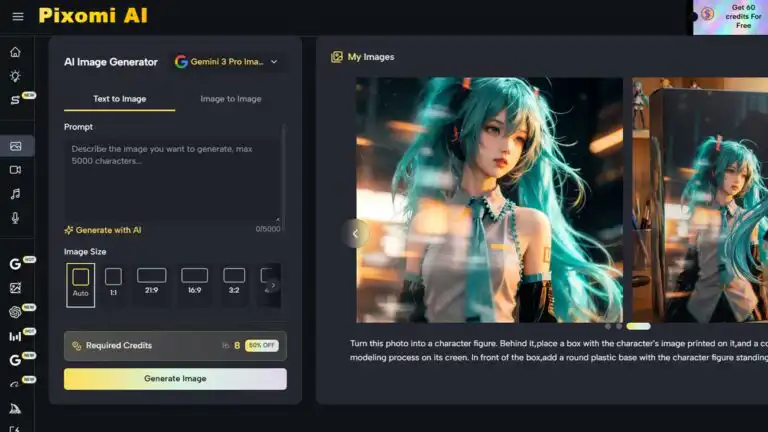Open the bars waveform sidebar icon marked HOT
Image resolution: width=768 pixels, height=432 pixels.
(15, 336)
